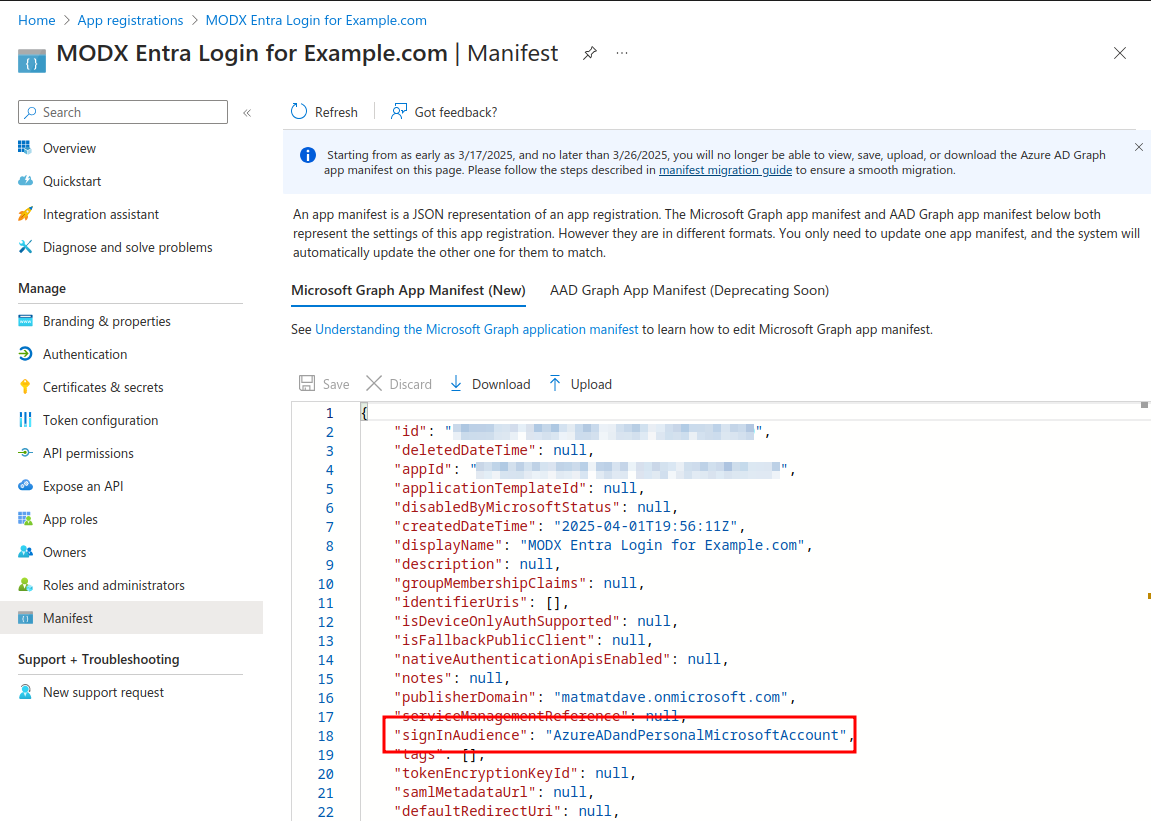
Task: Click the Search box in the sidebar
Action: tap(123, 112)
